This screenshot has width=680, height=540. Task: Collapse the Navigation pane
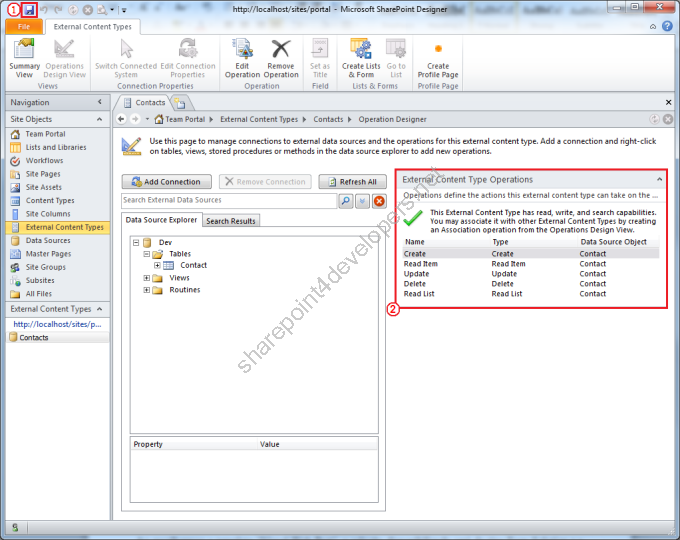pos(100,102)
